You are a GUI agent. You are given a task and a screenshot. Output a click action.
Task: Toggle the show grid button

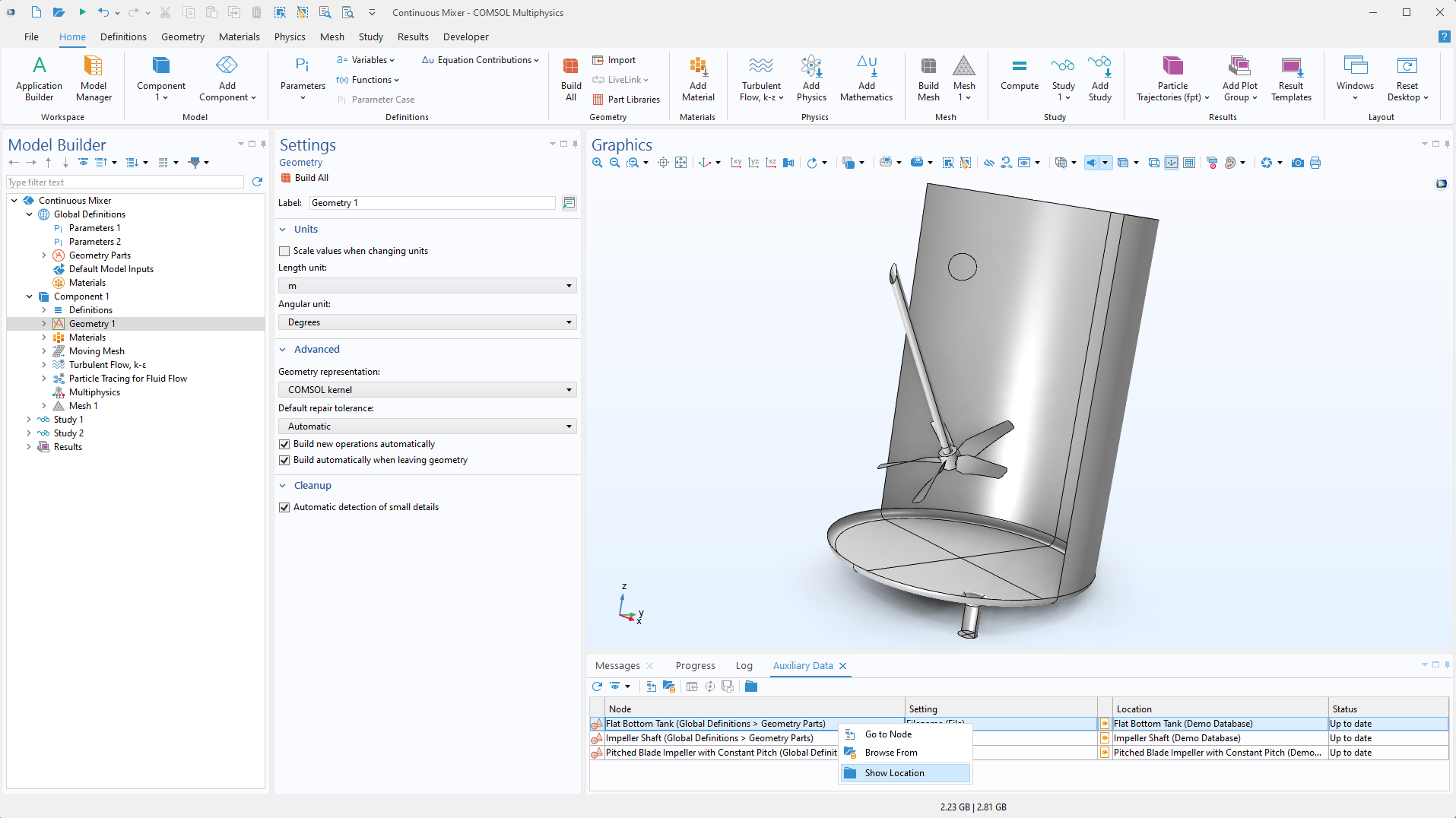tap(1189, 163)
